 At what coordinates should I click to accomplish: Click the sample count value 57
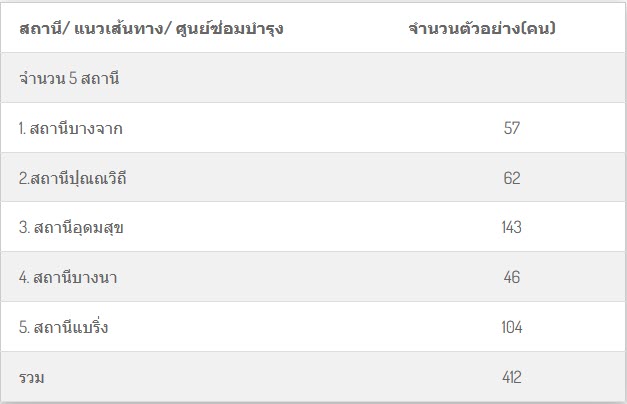click(x=512, y=128)
